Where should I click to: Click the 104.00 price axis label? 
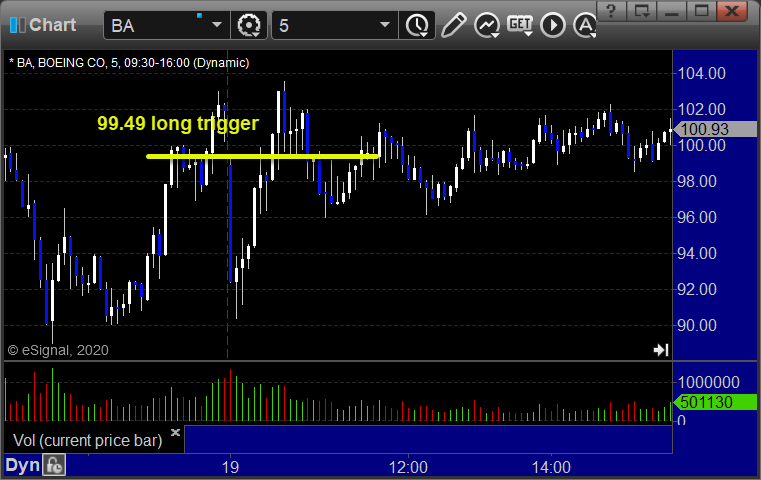point(701,73)
